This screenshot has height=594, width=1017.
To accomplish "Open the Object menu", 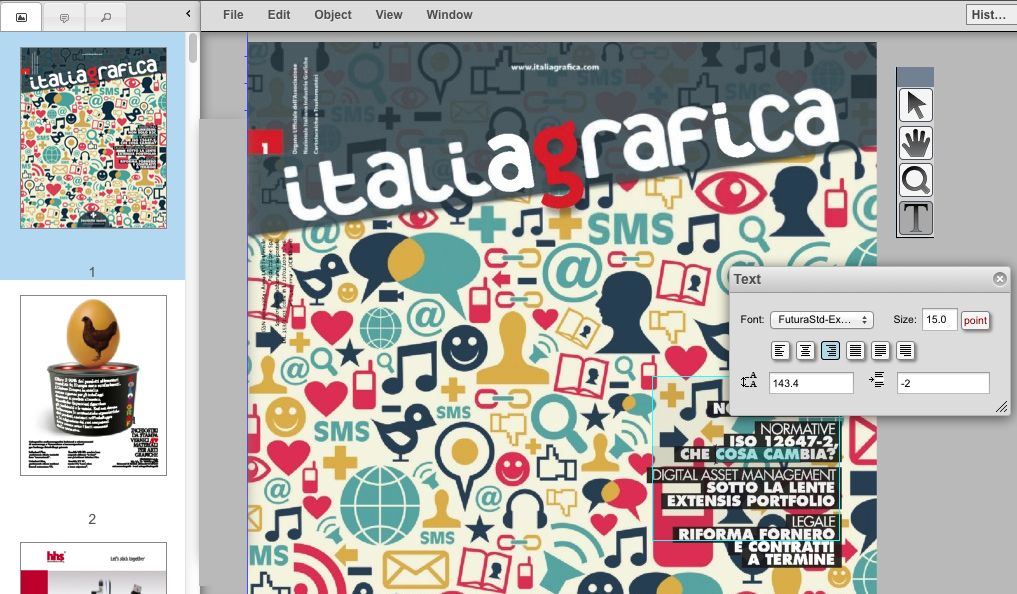I will click(x=333, y=14).
